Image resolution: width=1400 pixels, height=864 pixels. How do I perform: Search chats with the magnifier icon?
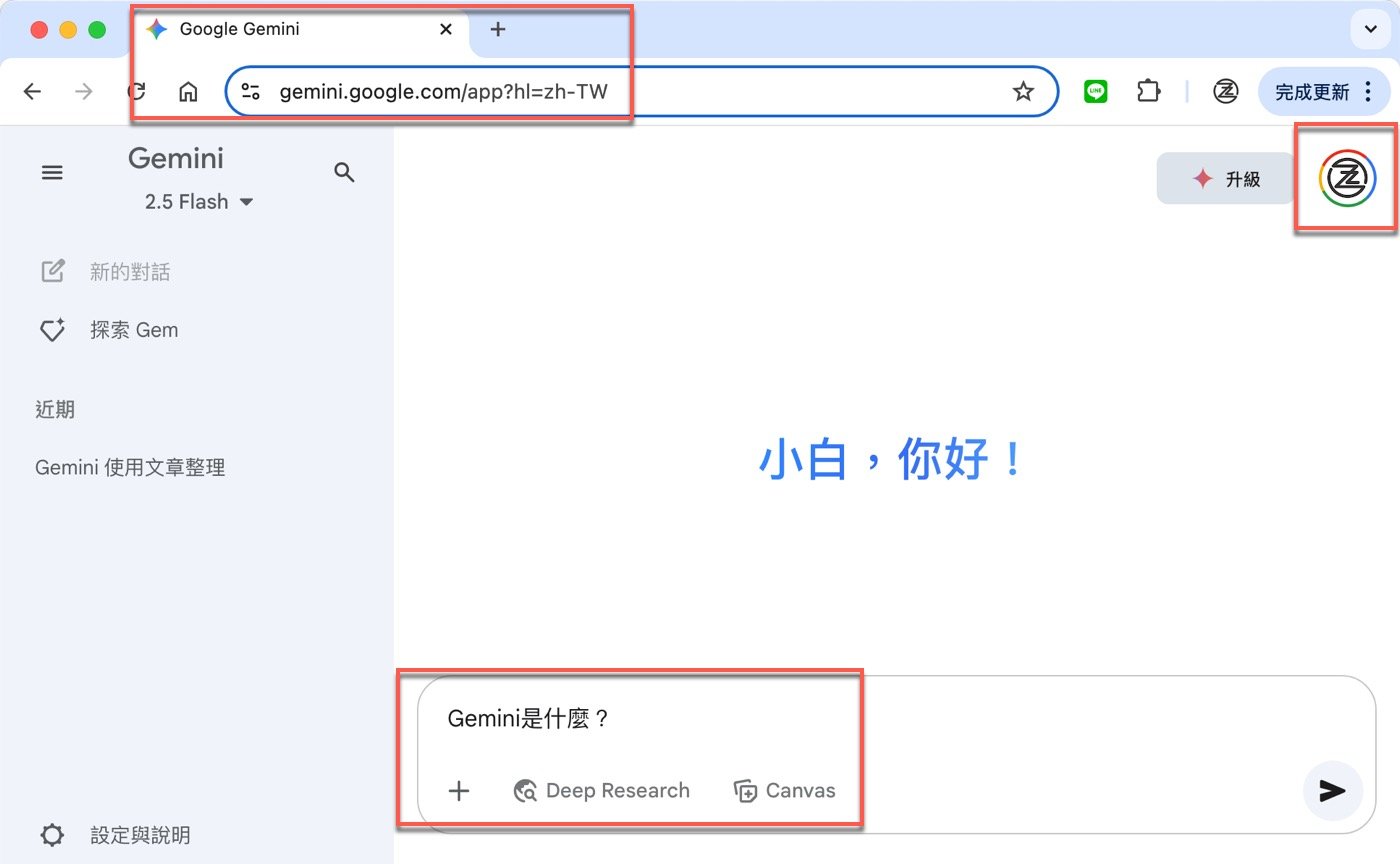344,173
